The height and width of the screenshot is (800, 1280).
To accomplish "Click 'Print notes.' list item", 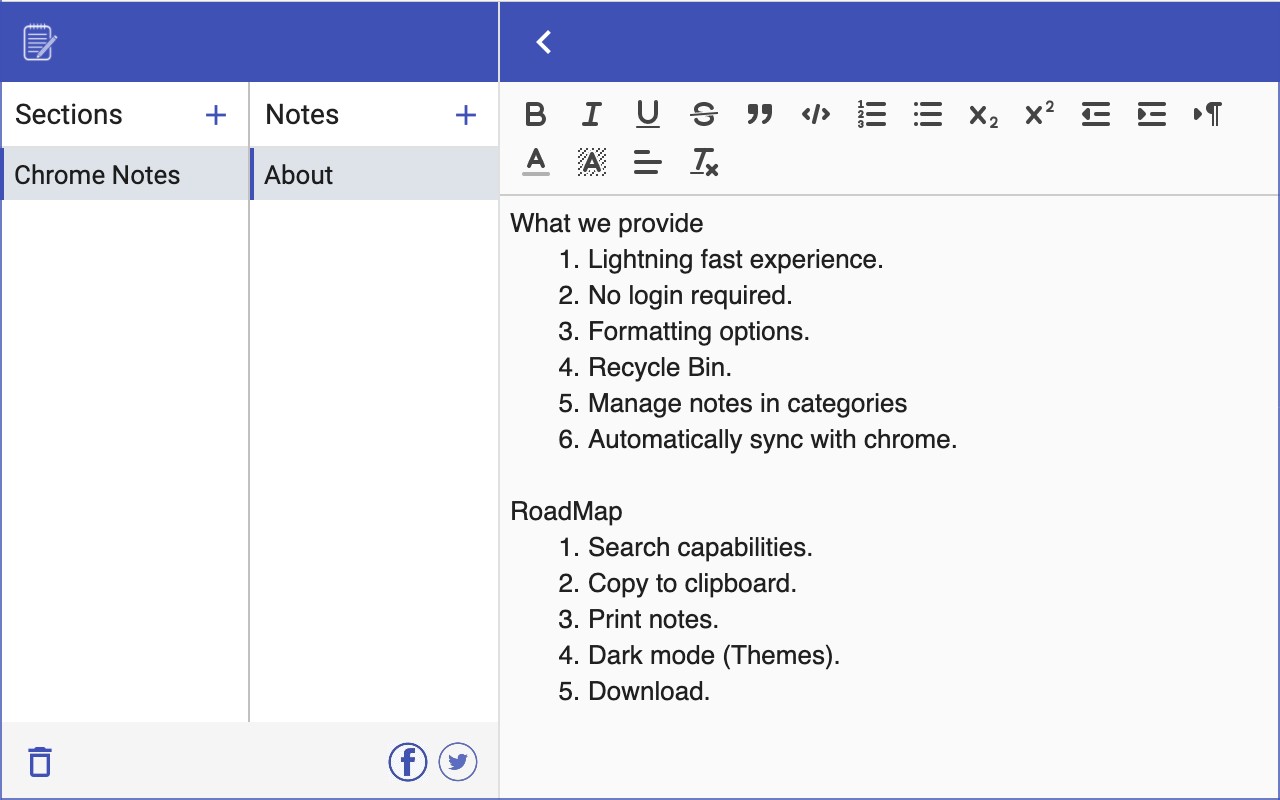I will [653, 619].
